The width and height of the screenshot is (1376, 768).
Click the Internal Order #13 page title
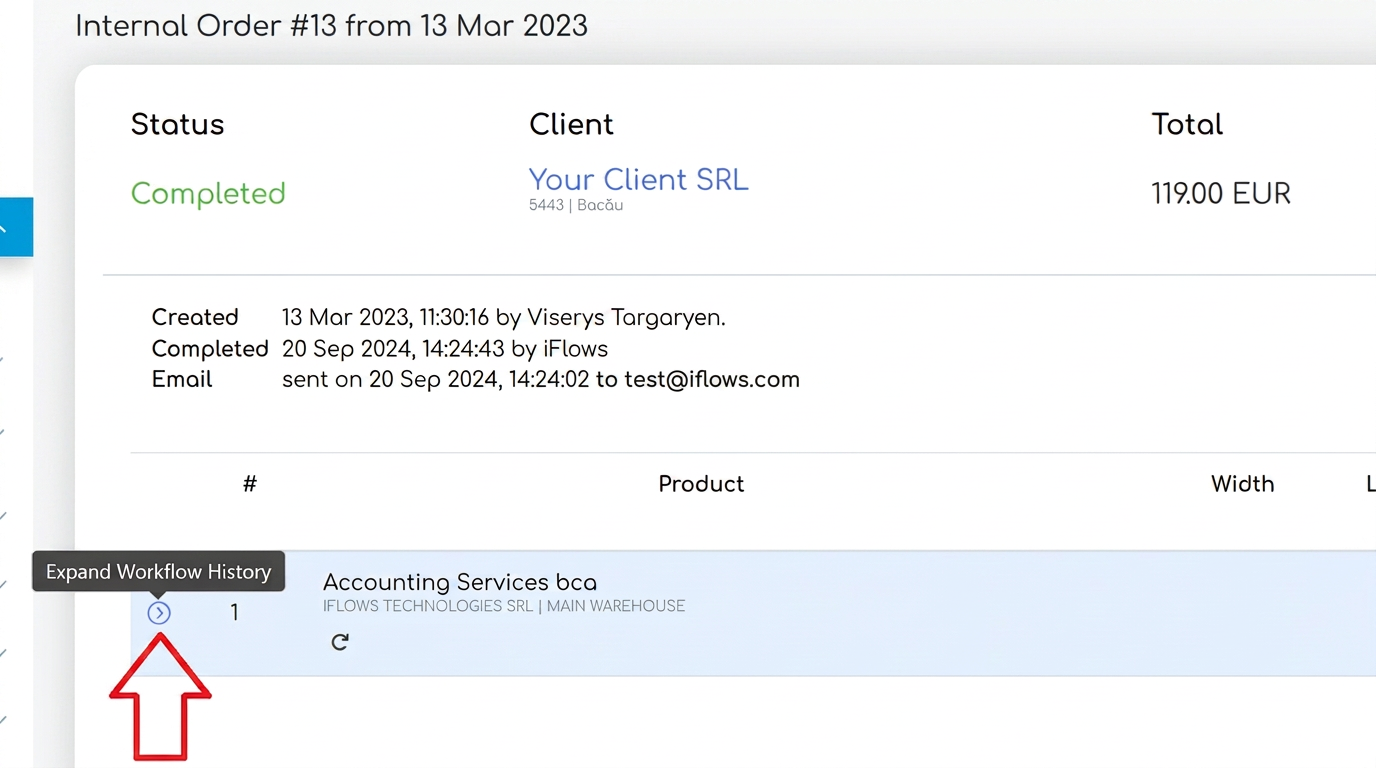click(x=332, y=25)
